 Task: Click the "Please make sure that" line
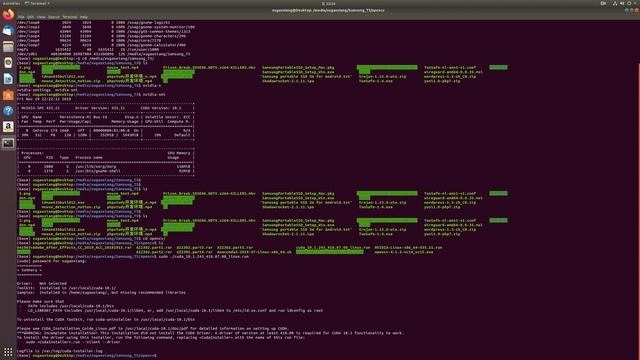(40, 301)
